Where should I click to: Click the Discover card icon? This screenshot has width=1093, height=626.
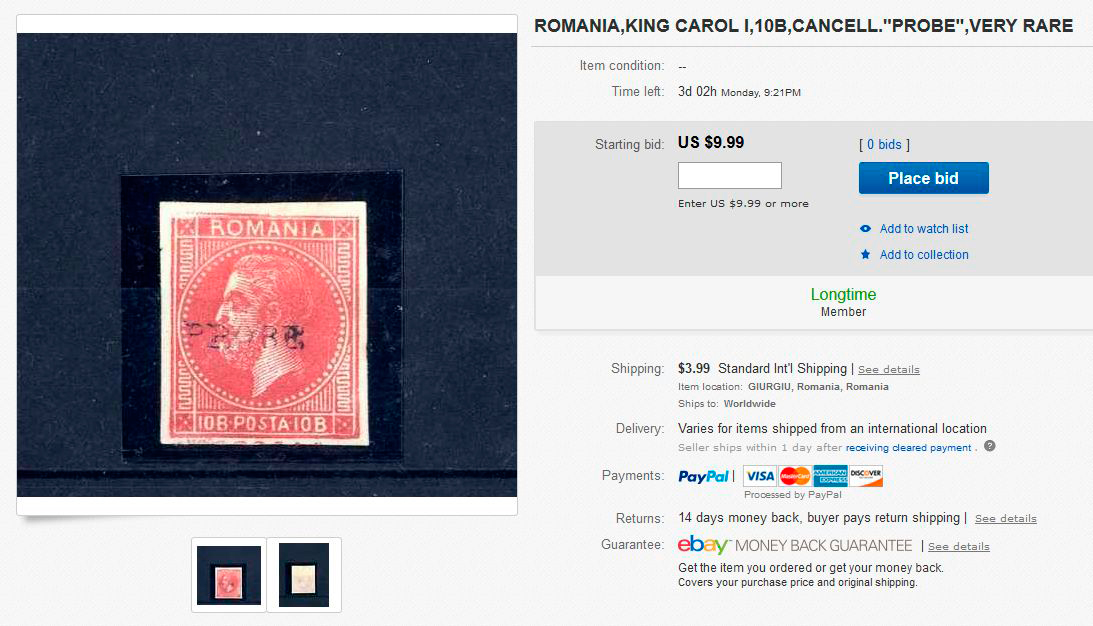[x=866, y=475]
